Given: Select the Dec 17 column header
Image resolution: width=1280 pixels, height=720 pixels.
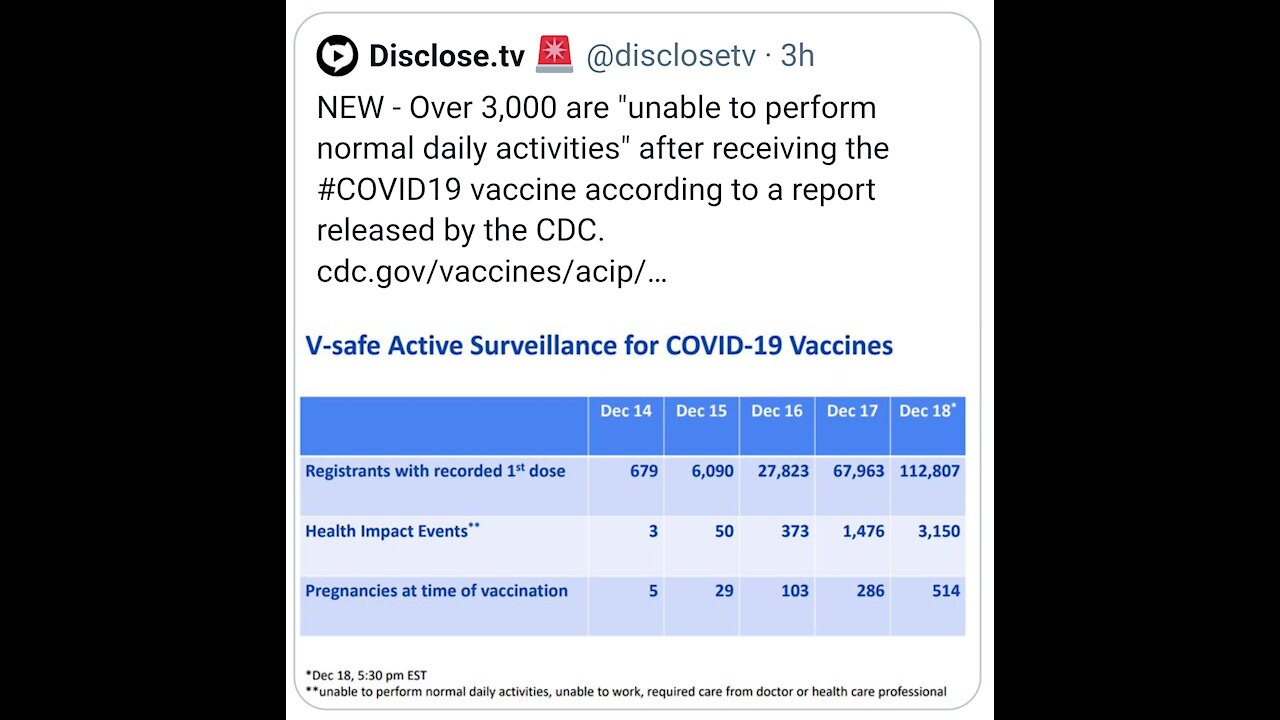Looking at the screenshot, I should pos(852,412).
